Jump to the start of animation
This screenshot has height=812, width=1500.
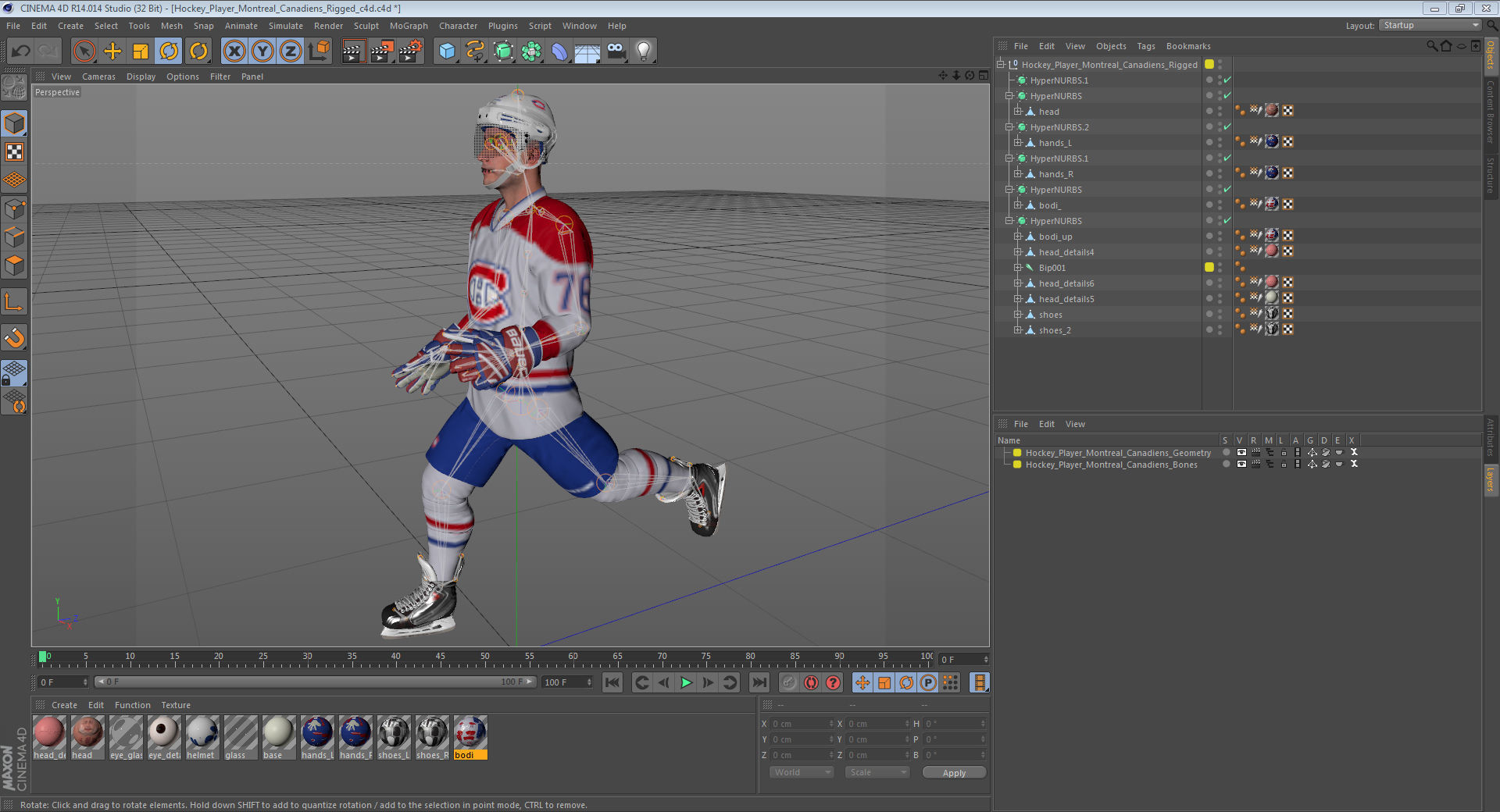[x=612, y=682]
